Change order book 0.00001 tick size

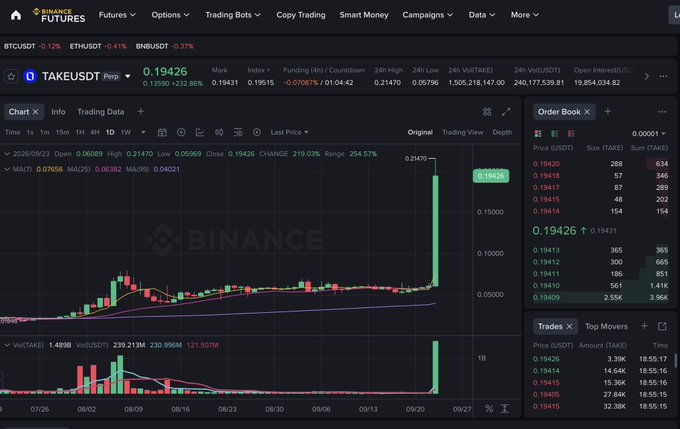point(648,134)
